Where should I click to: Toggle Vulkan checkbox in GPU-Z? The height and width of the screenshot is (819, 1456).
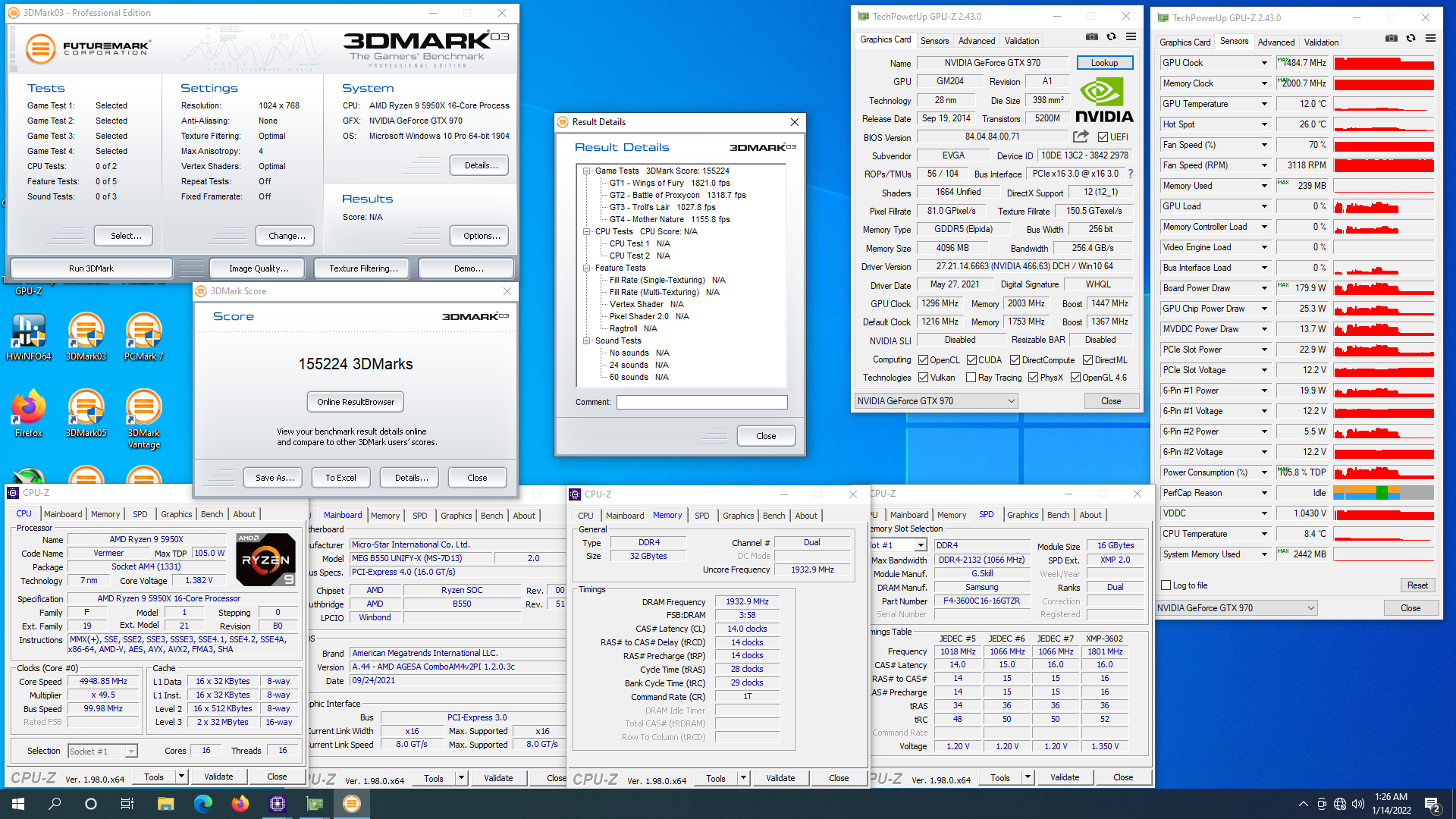tap(923, 378)
